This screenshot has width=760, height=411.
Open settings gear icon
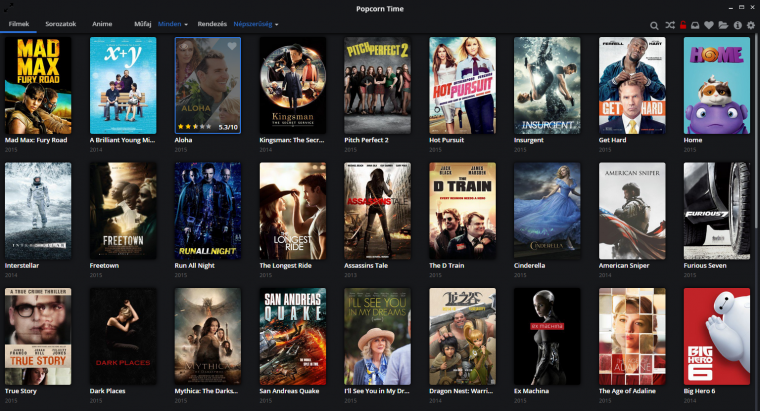(x=751, y=25)
